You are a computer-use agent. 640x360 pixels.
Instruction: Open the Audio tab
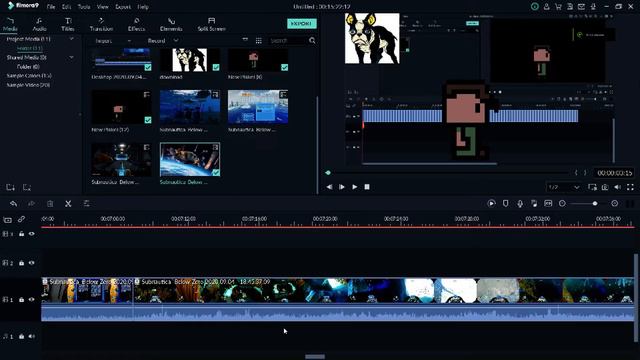[x=39, y=24]
